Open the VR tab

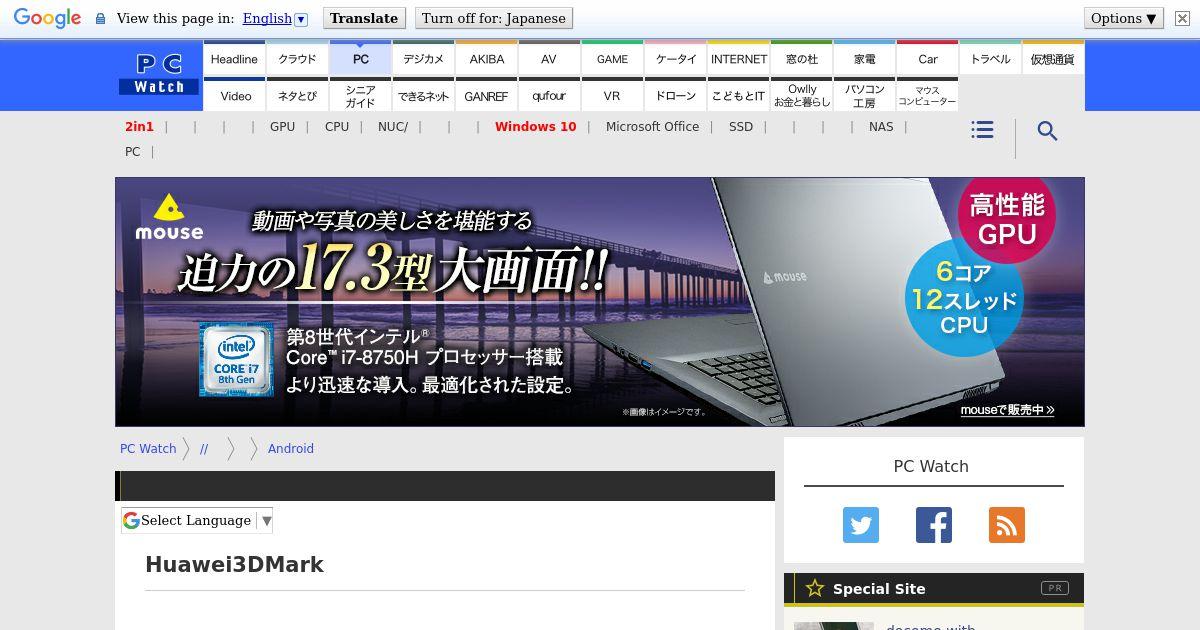pyautogui.click(x=612, y=95)
